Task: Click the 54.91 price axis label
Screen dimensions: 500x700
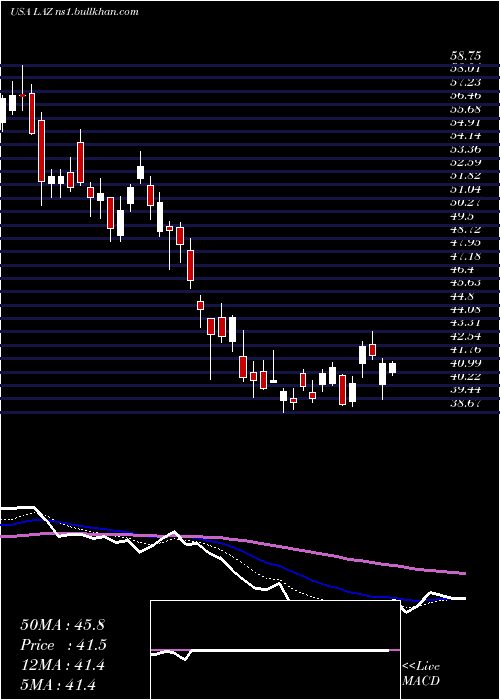Action: pos(465,122)
